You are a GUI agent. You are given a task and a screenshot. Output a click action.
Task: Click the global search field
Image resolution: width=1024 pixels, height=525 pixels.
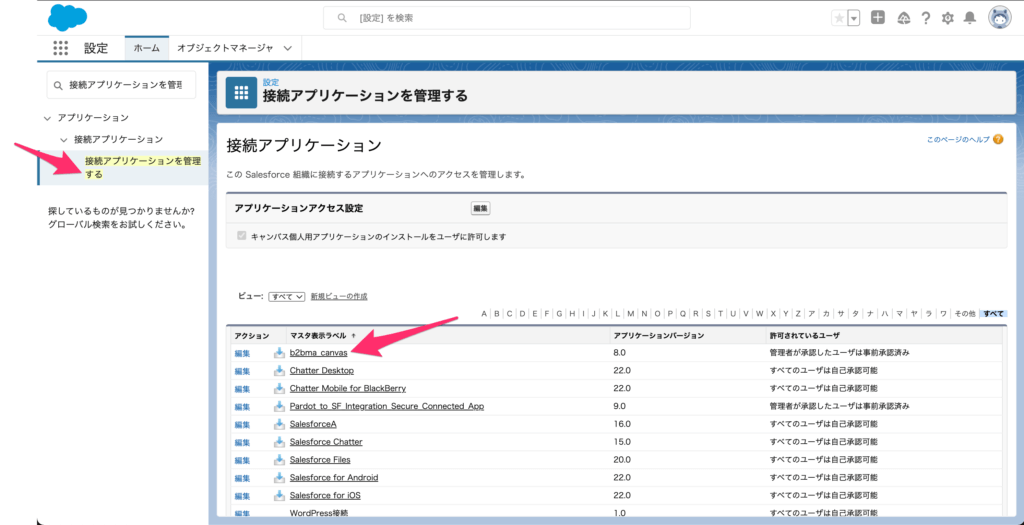coord(506,18)
